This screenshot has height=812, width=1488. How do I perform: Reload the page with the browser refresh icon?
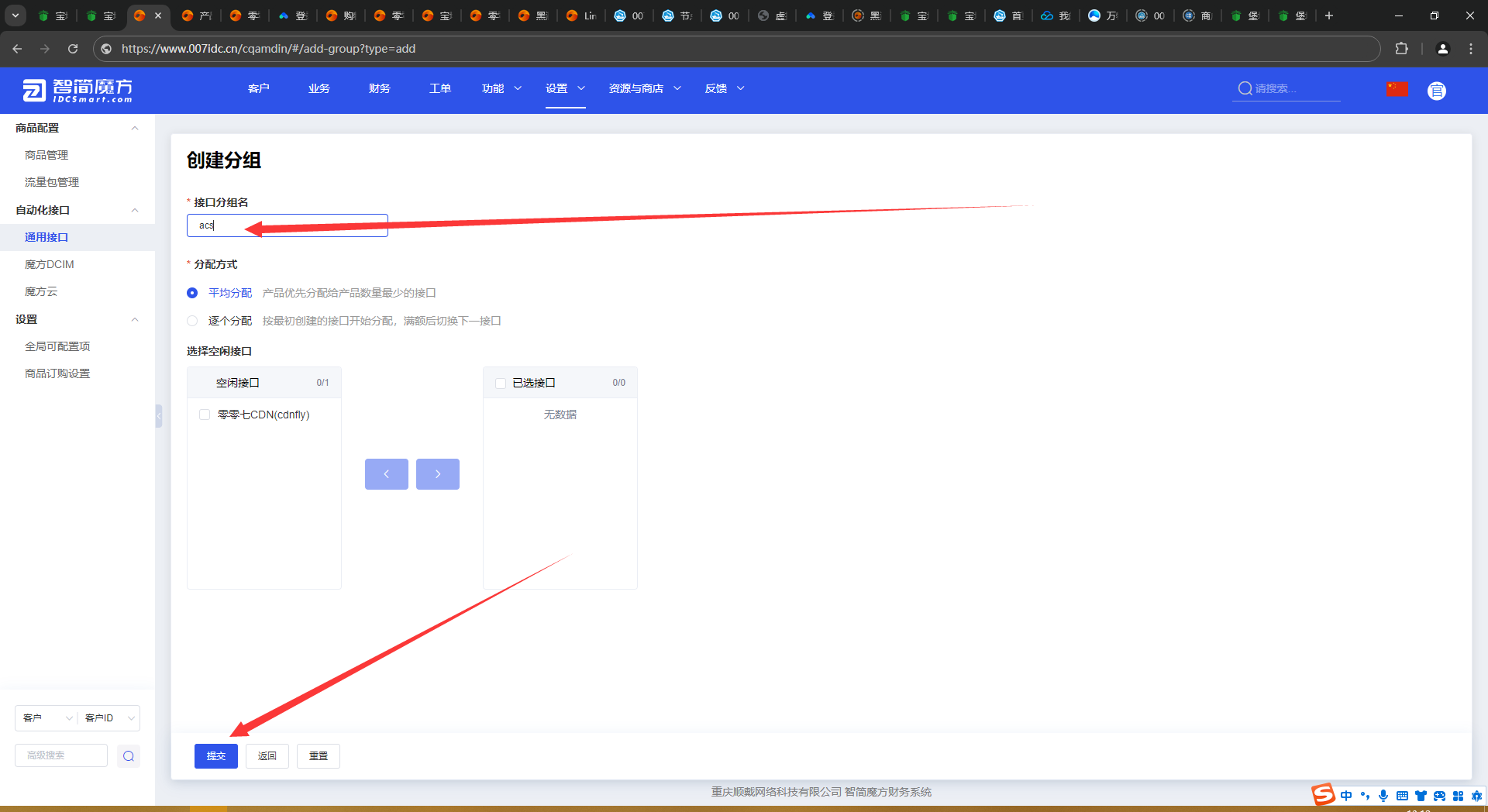click(x=73, y=49)
